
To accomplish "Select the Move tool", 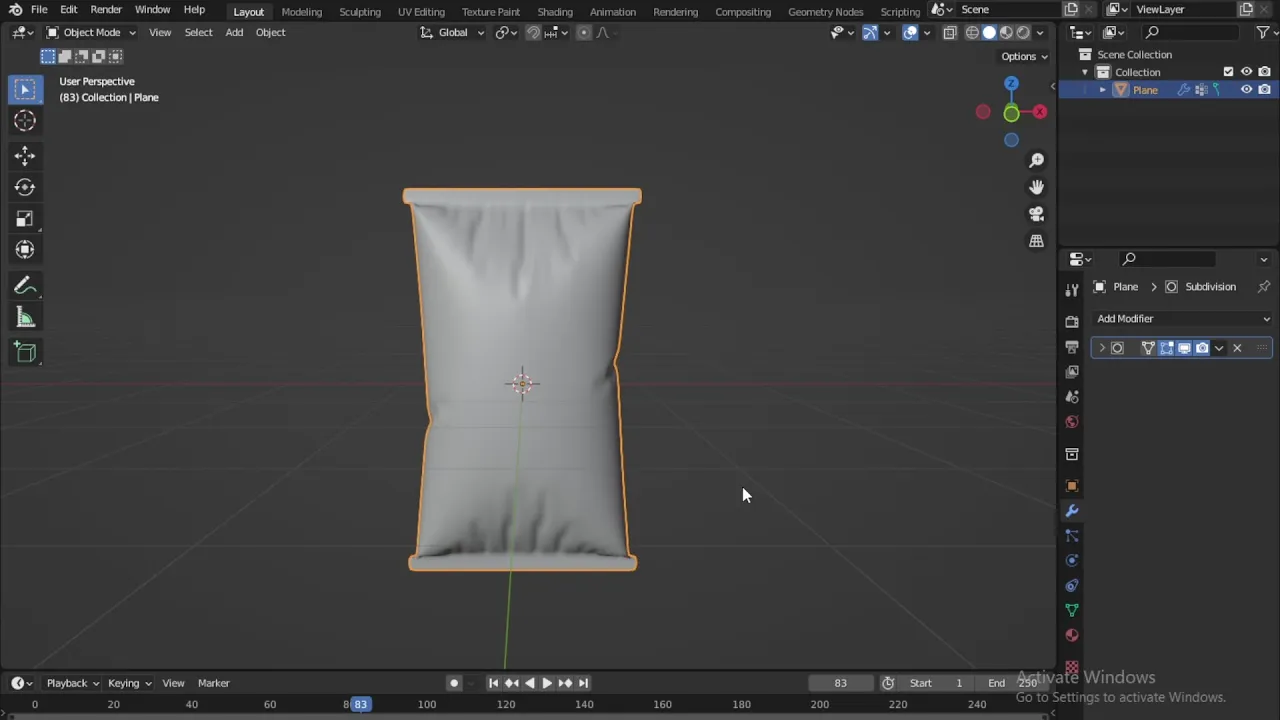I will click(25, 155).
